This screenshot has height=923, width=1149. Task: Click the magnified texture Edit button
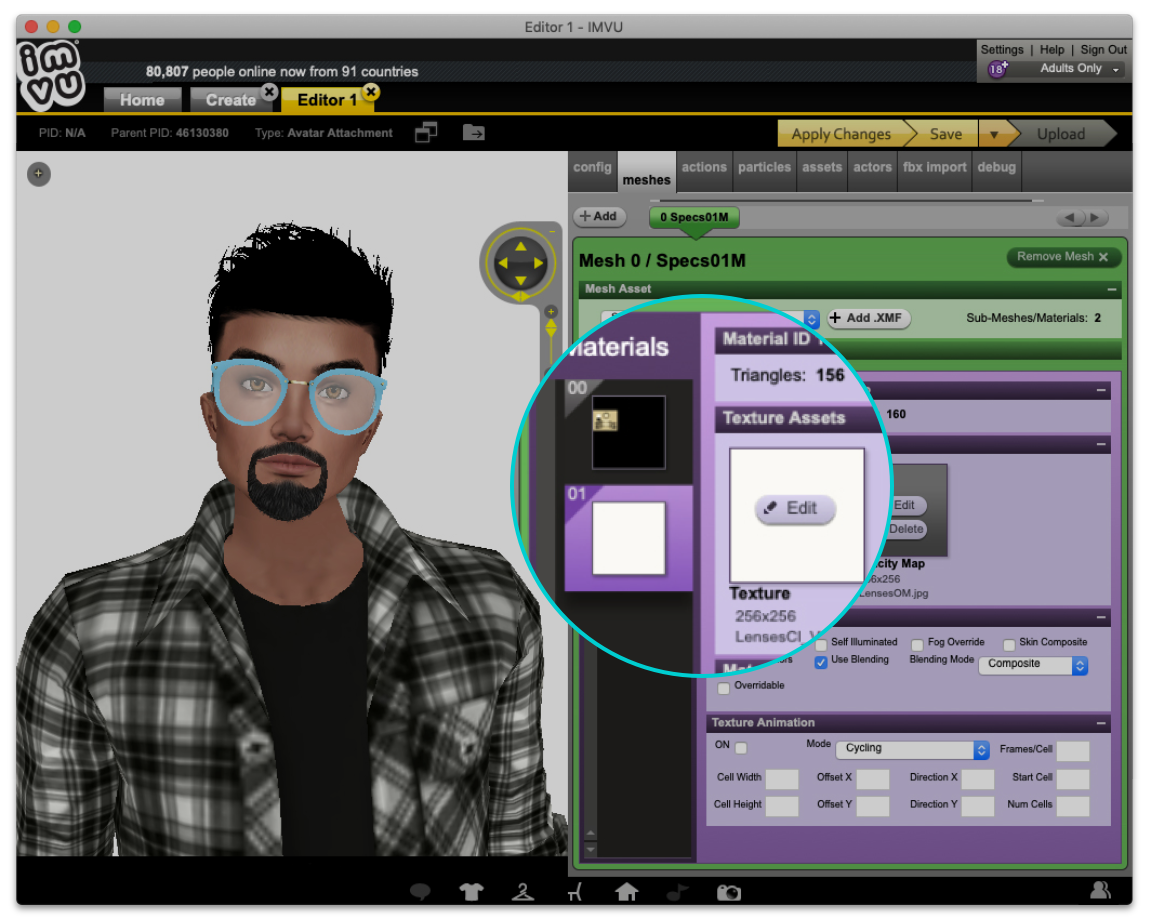click(794, 508)
